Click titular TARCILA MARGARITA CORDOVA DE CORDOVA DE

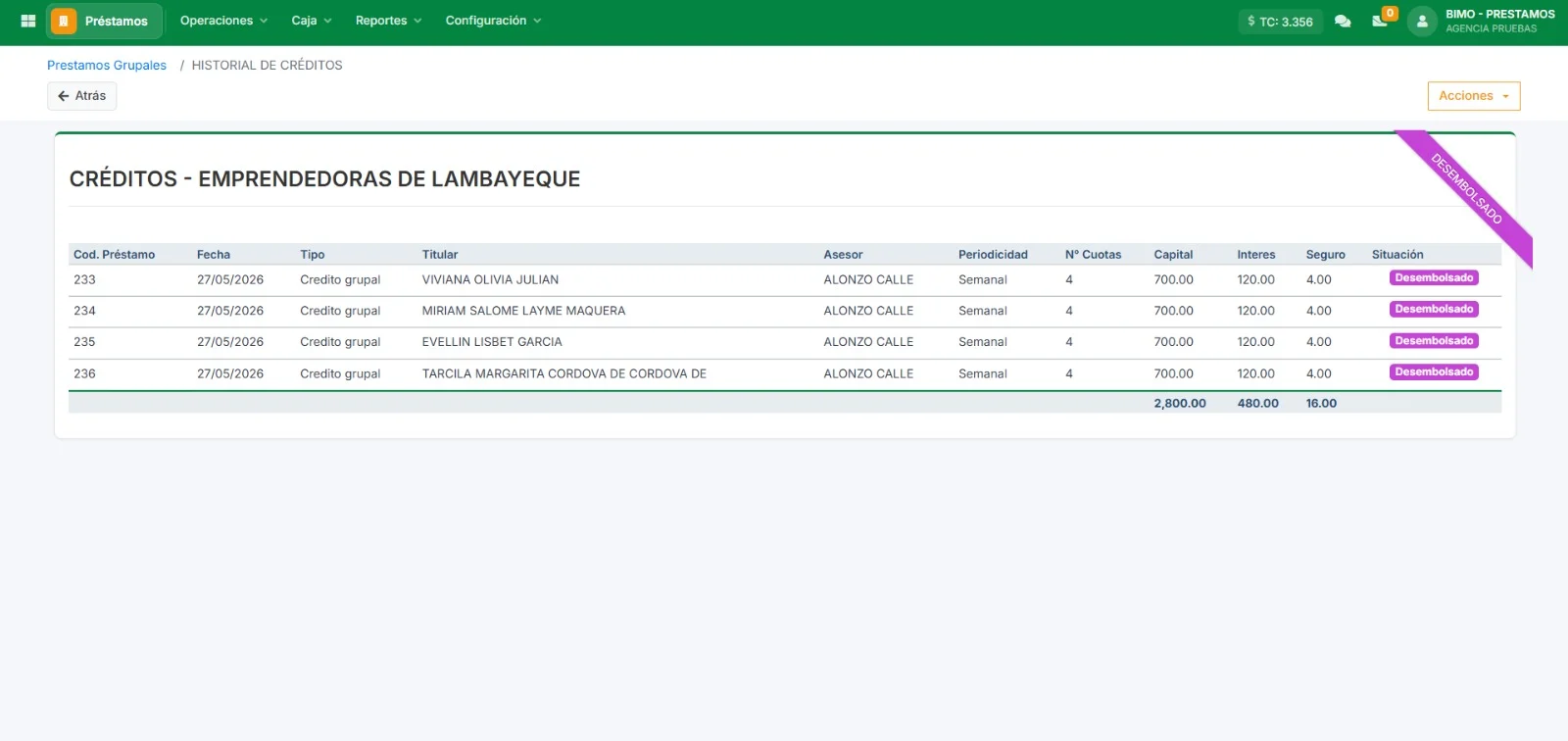coord(564,373)
